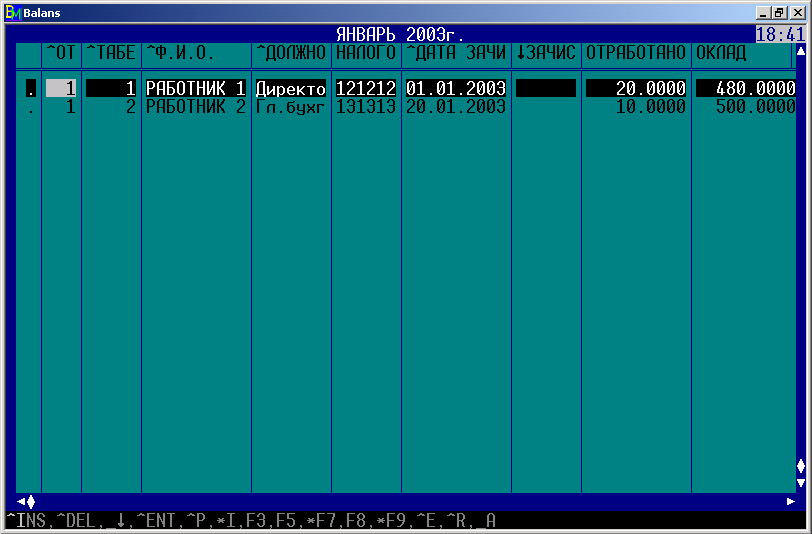The image size is (812, 534).
Task: Click the vertical scrollbar down arrow
Action: click(801, 483)
